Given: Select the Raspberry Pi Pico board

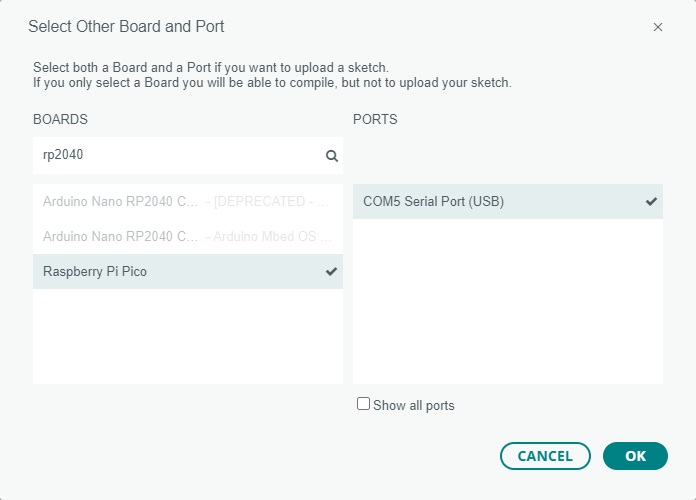Looking at the screenshot, I should (95, 271).
